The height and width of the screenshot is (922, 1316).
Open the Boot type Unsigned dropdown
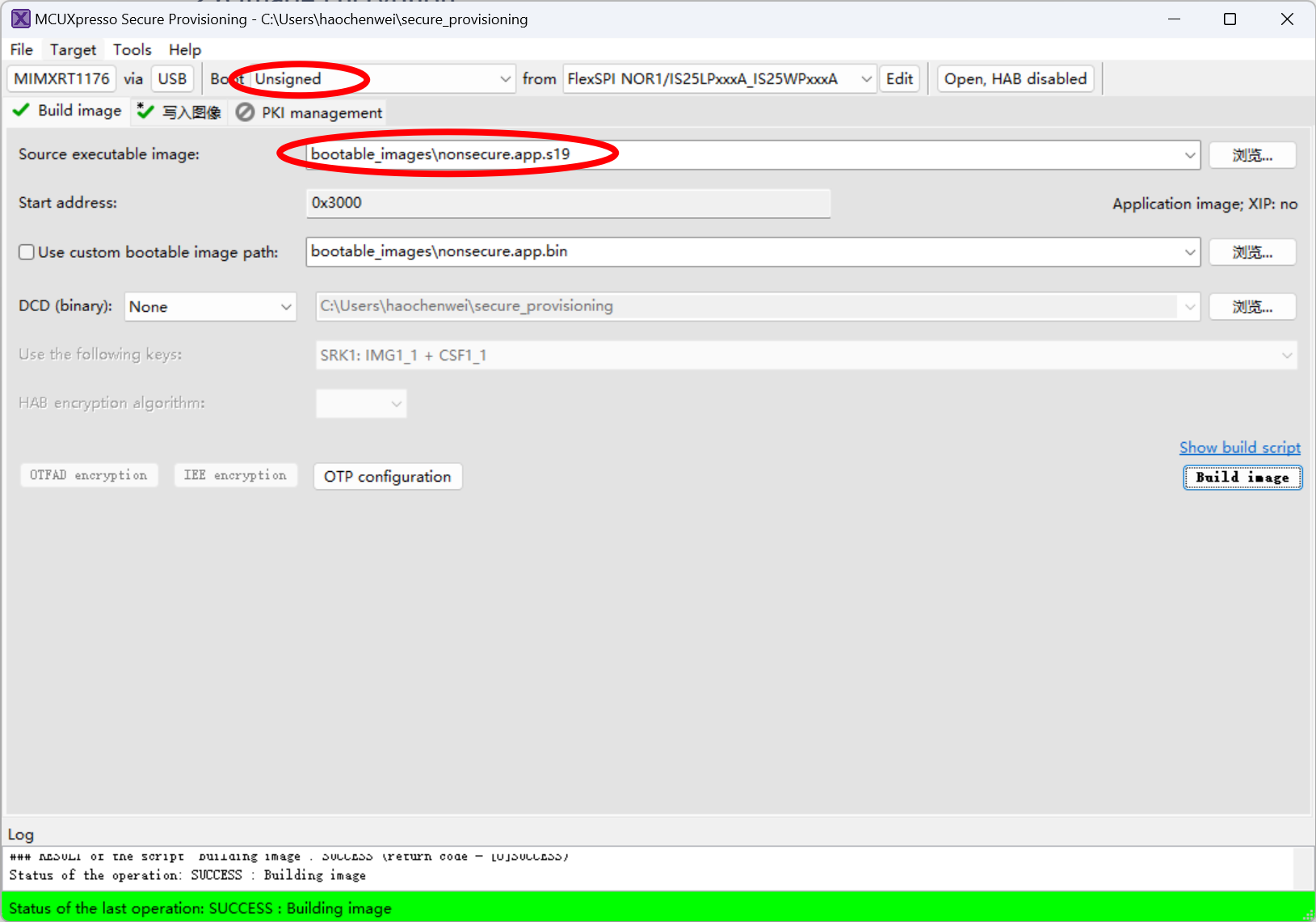pyautogui.click(x=383, y=79)
